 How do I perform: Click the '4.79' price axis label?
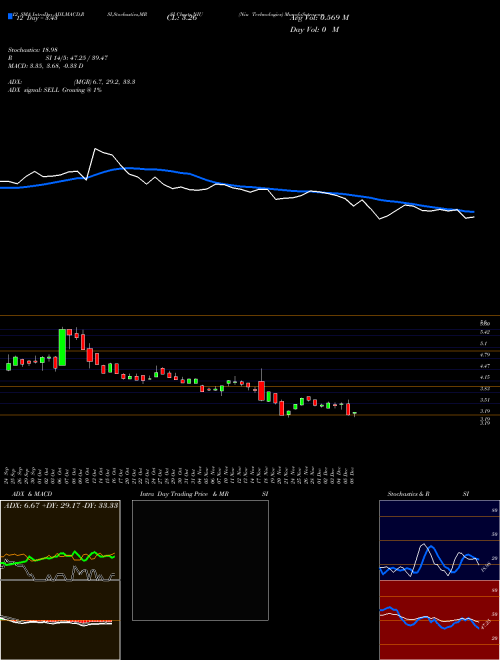point(485,355)
